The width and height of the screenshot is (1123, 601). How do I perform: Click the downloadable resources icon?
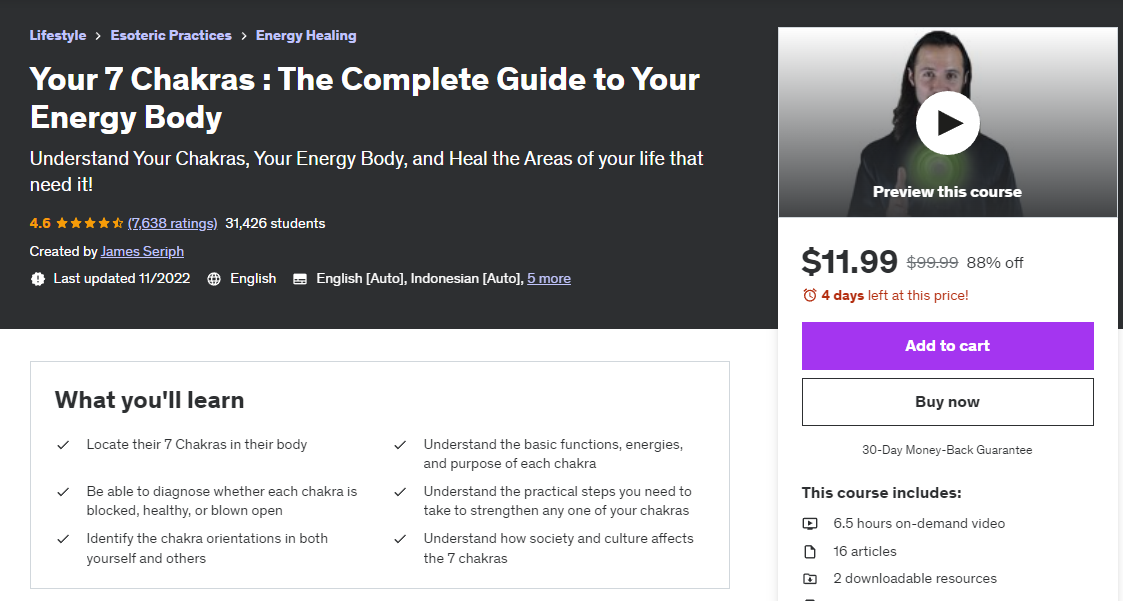click(x=810, y=578)
